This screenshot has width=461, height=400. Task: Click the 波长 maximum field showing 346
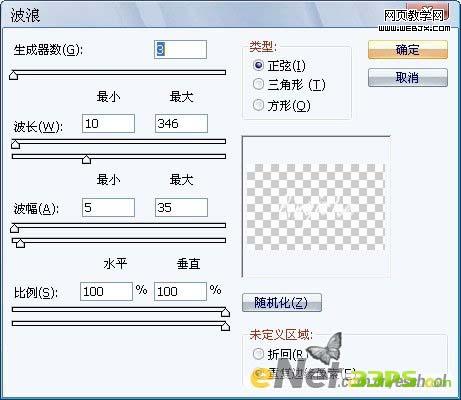(181, 123)
